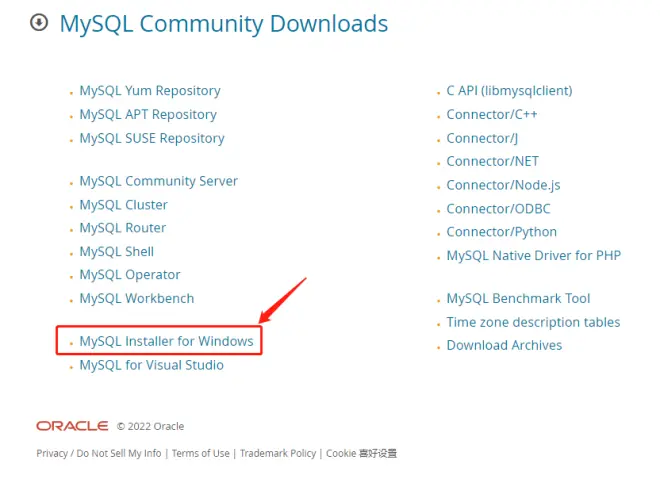
Task: Open the MySQL Cluster link
Action: tap(124, 205)
